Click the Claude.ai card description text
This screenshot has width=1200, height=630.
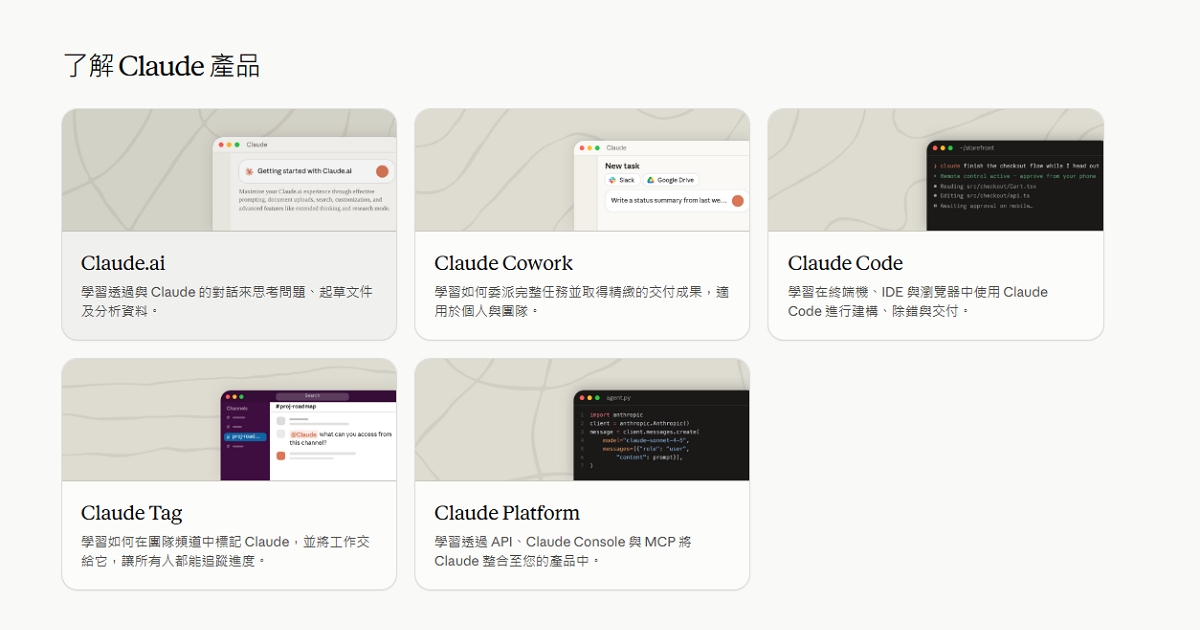pos(227,301)
